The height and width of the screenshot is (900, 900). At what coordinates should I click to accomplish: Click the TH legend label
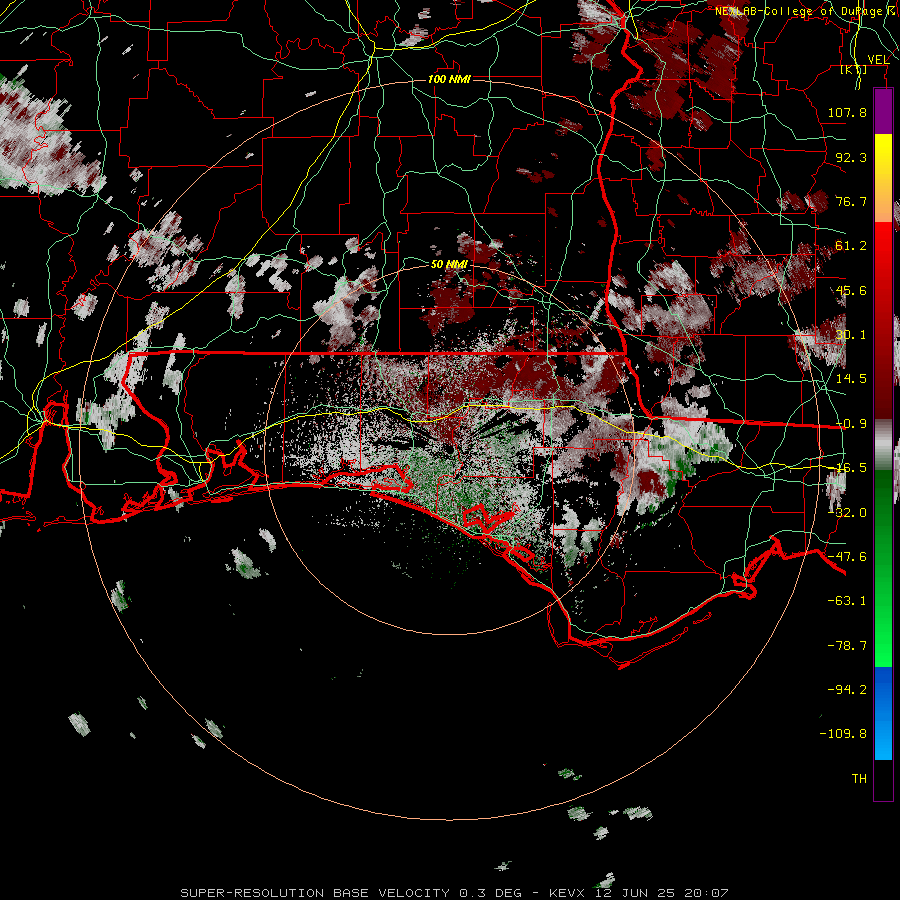click(x=859, y=779)
